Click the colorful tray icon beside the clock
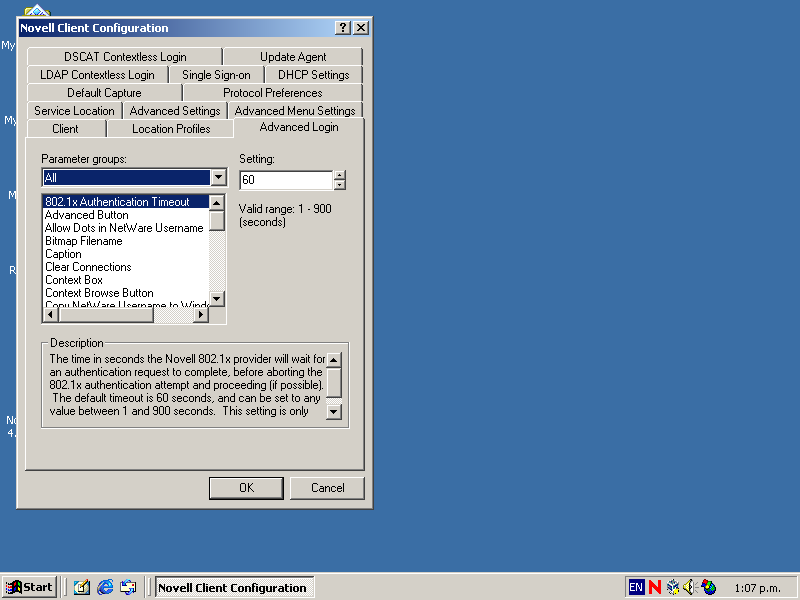 [709, 587]
